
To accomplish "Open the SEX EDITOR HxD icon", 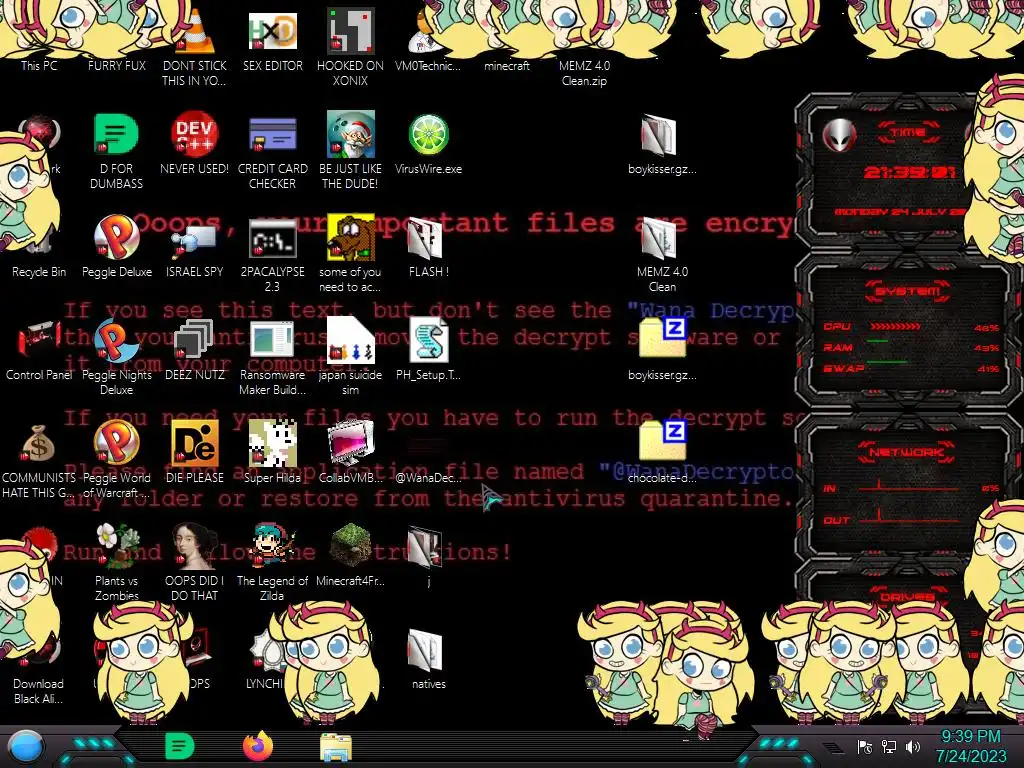I will click(x=273, y=31).
